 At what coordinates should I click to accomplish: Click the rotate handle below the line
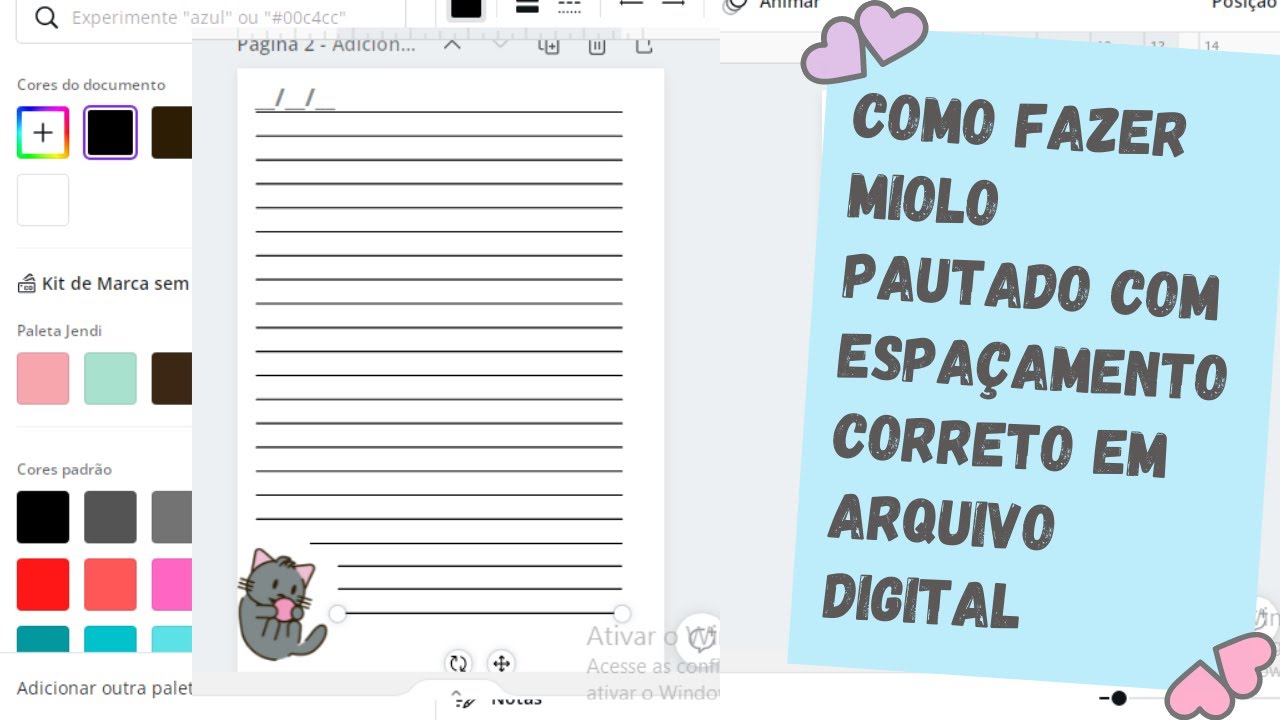pos(458,663)
